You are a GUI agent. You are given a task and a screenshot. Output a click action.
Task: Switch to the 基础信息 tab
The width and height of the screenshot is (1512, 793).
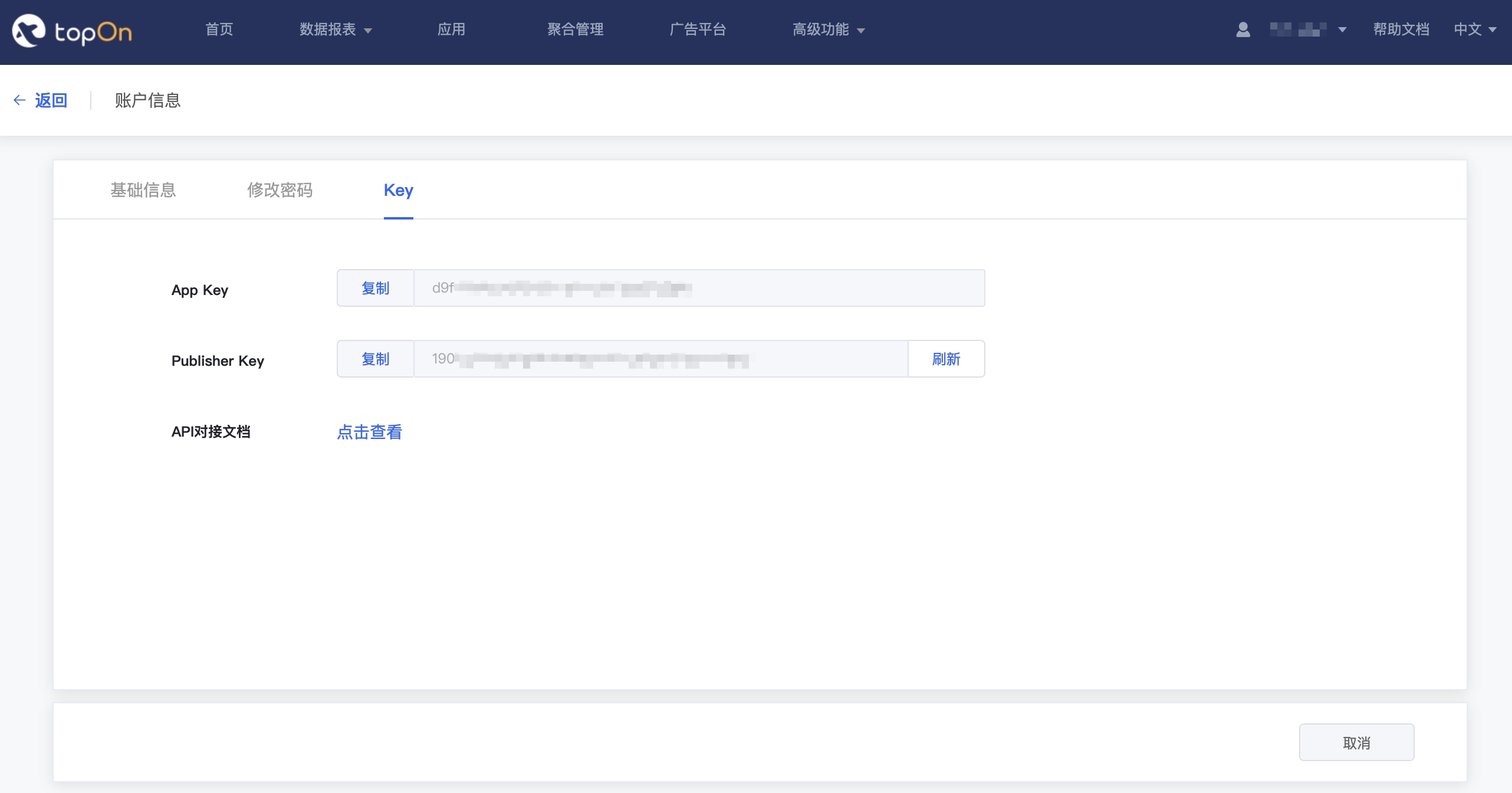point(143,190)
